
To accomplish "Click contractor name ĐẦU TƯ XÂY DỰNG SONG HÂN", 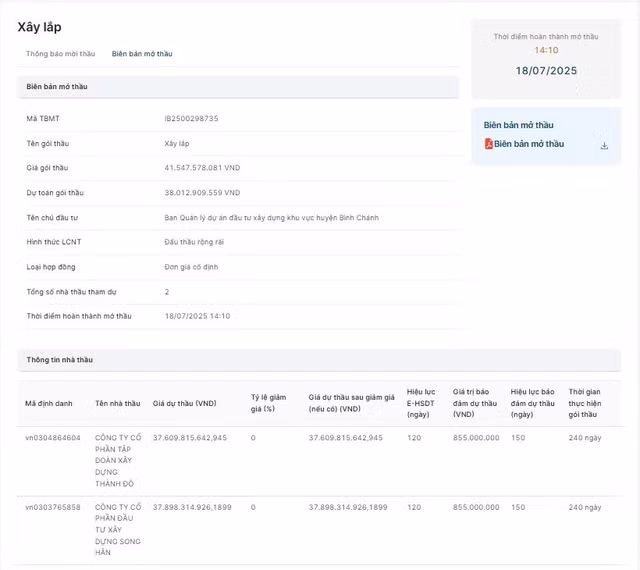I will (118, 530).
